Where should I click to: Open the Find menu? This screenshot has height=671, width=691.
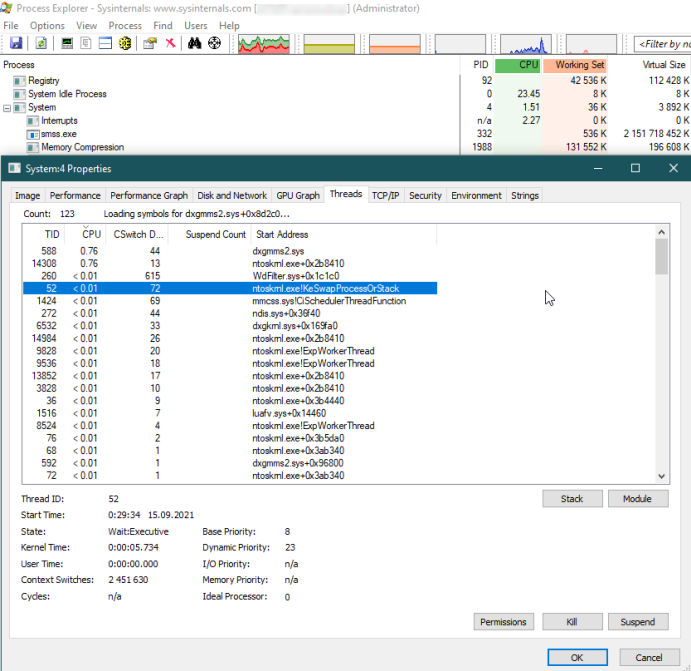pyautogui.click(x=163, y=26)
